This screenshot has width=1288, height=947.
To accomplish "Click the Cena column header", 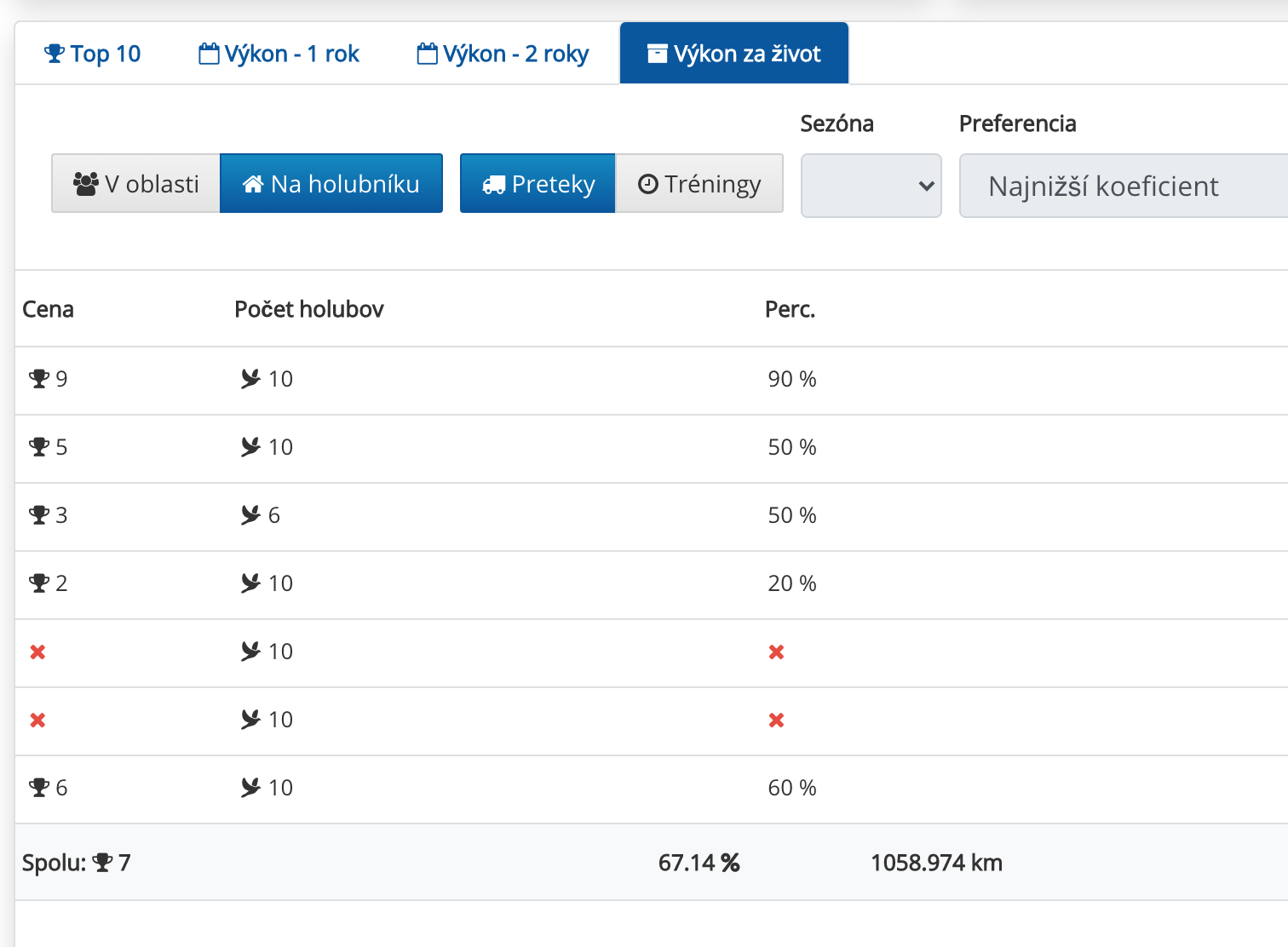I will (x=48, y=309).
